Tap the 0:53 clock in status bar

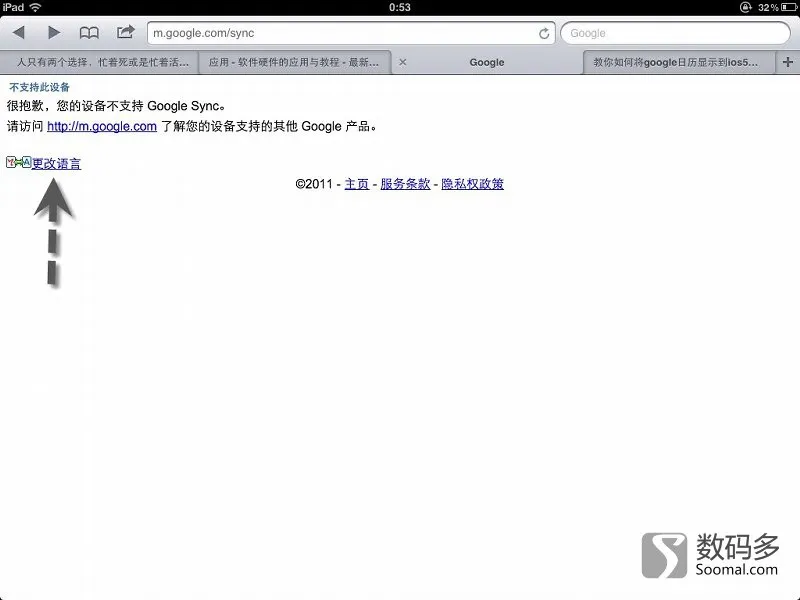point(399,7)
